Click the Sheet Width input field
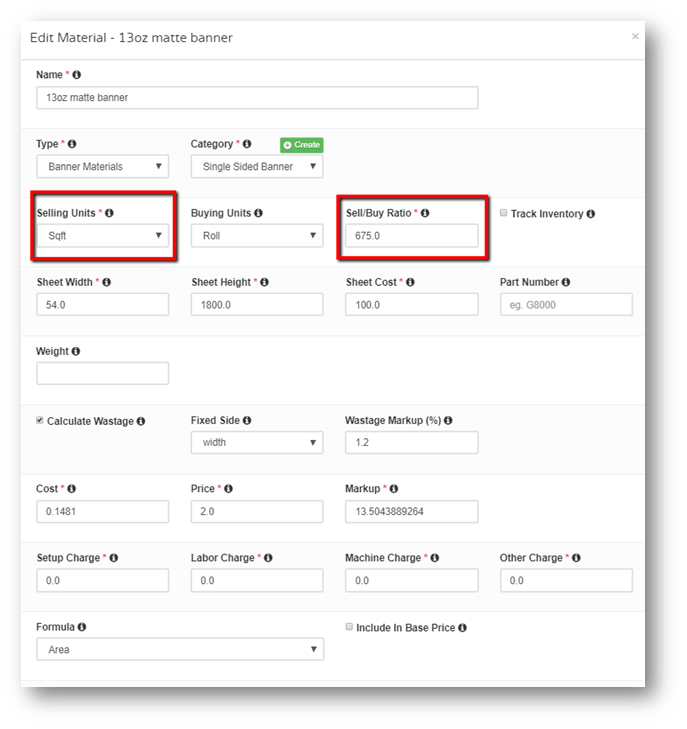This screenshot has width=687, height=729. (103, 305)
